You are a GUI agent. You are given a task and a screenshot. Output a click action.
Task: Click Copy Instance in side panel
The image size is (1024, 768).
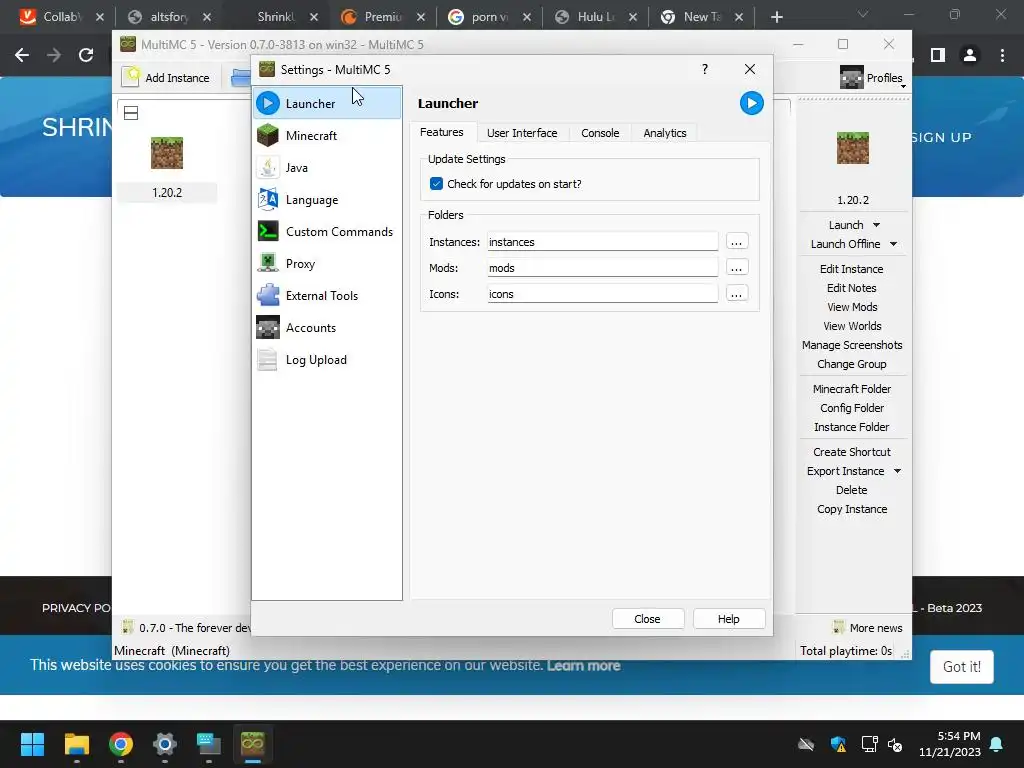click(x=852, y=509)
